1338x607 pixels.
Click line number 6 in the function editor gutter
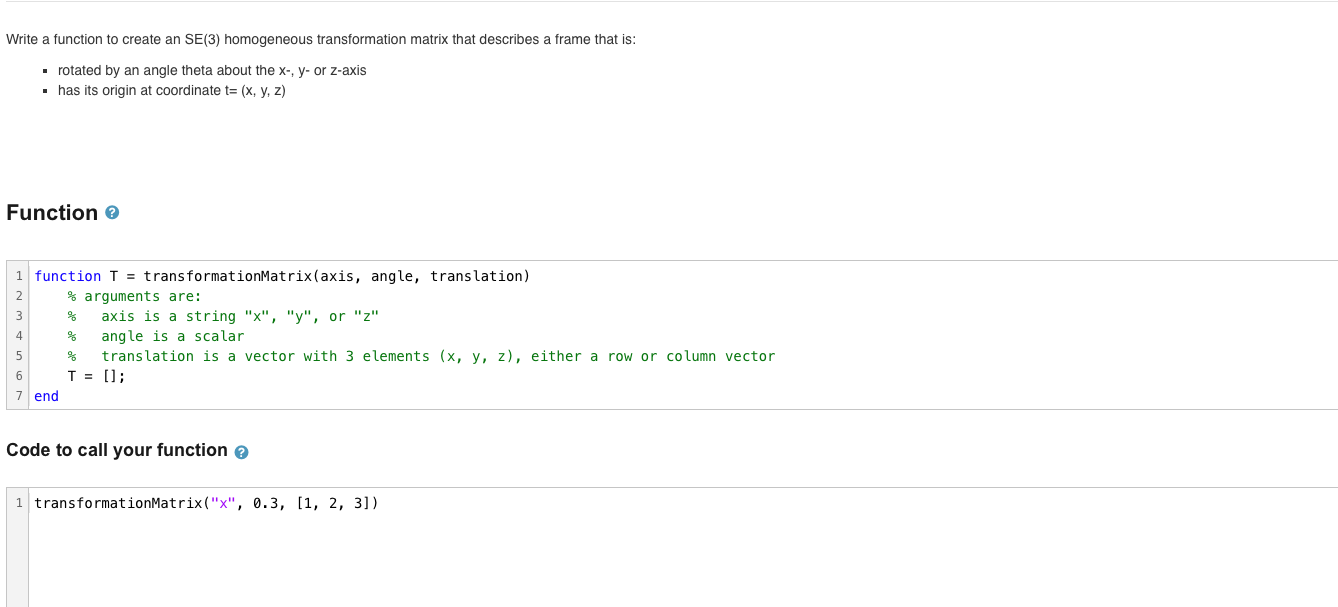click(x=18, y=376)
